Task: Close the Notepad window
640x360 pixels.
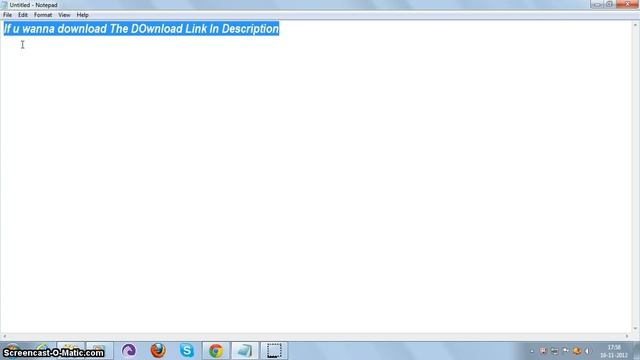Action: (x=628, y=4)
